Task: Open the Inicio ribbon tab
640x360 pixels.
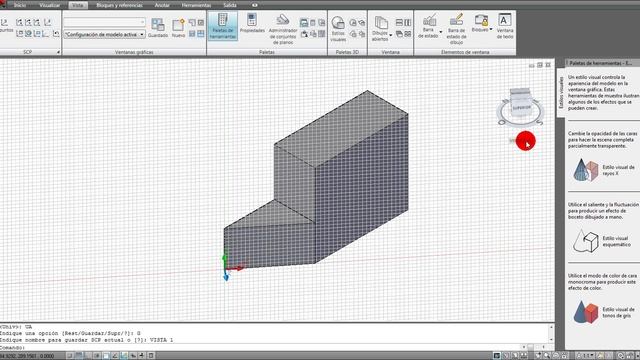Action: point(20,5)
